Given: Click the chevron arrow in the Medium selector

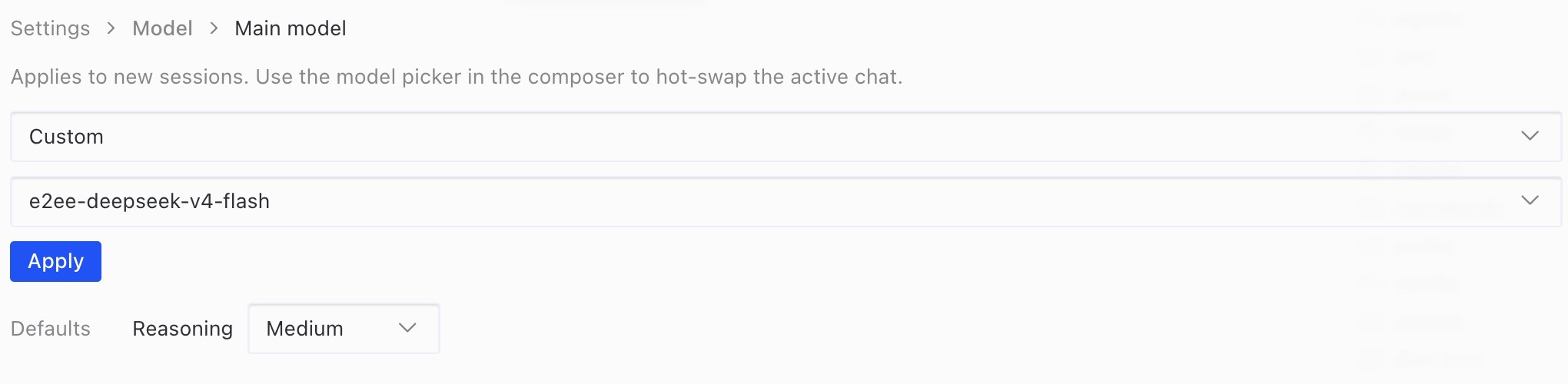Looking at the screenshot, I should pyautogui.click(x=407, y=328).
